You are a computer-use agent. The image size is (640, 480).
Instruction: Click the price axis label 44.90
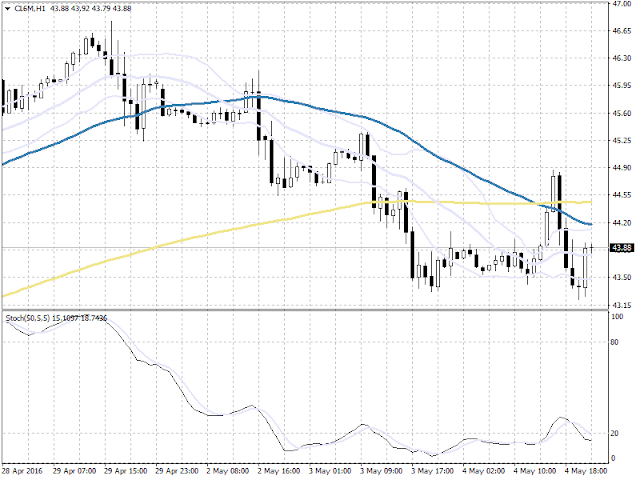coord(621,168)
